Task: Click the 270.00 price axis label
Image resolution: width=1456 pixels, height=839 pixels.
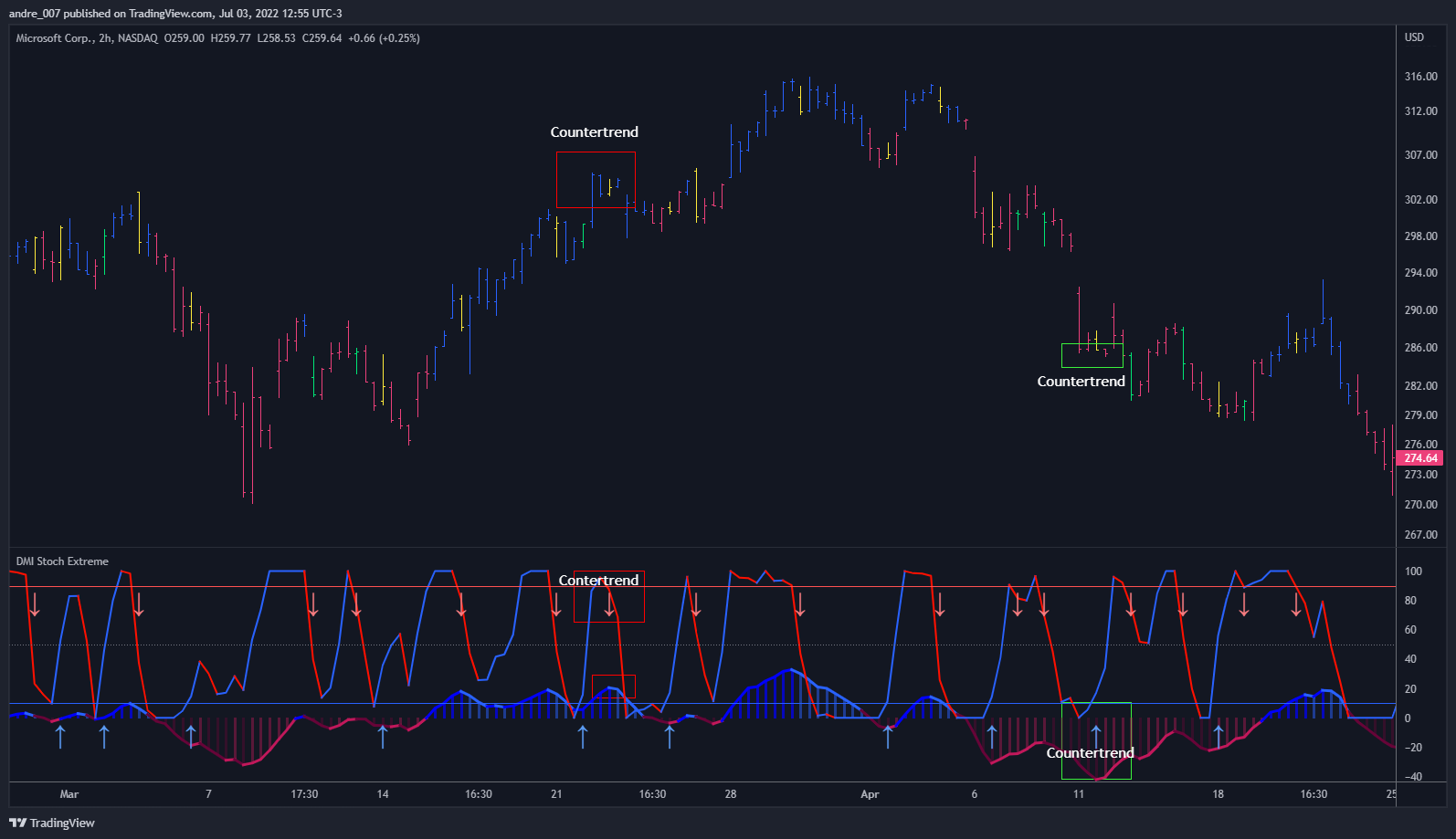Action: tap(1420, 505)
